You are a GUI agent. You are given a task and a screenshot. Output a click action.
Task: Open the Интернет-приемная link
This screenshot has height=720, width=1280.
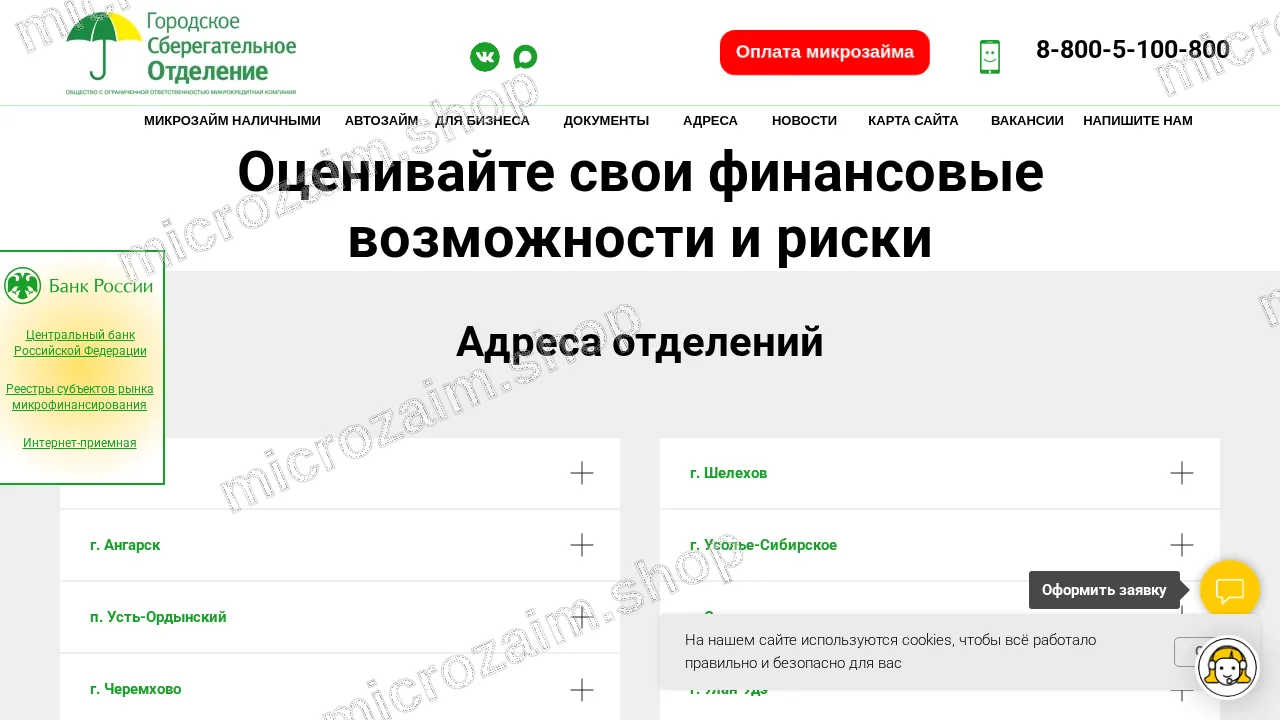coord(80,443)
